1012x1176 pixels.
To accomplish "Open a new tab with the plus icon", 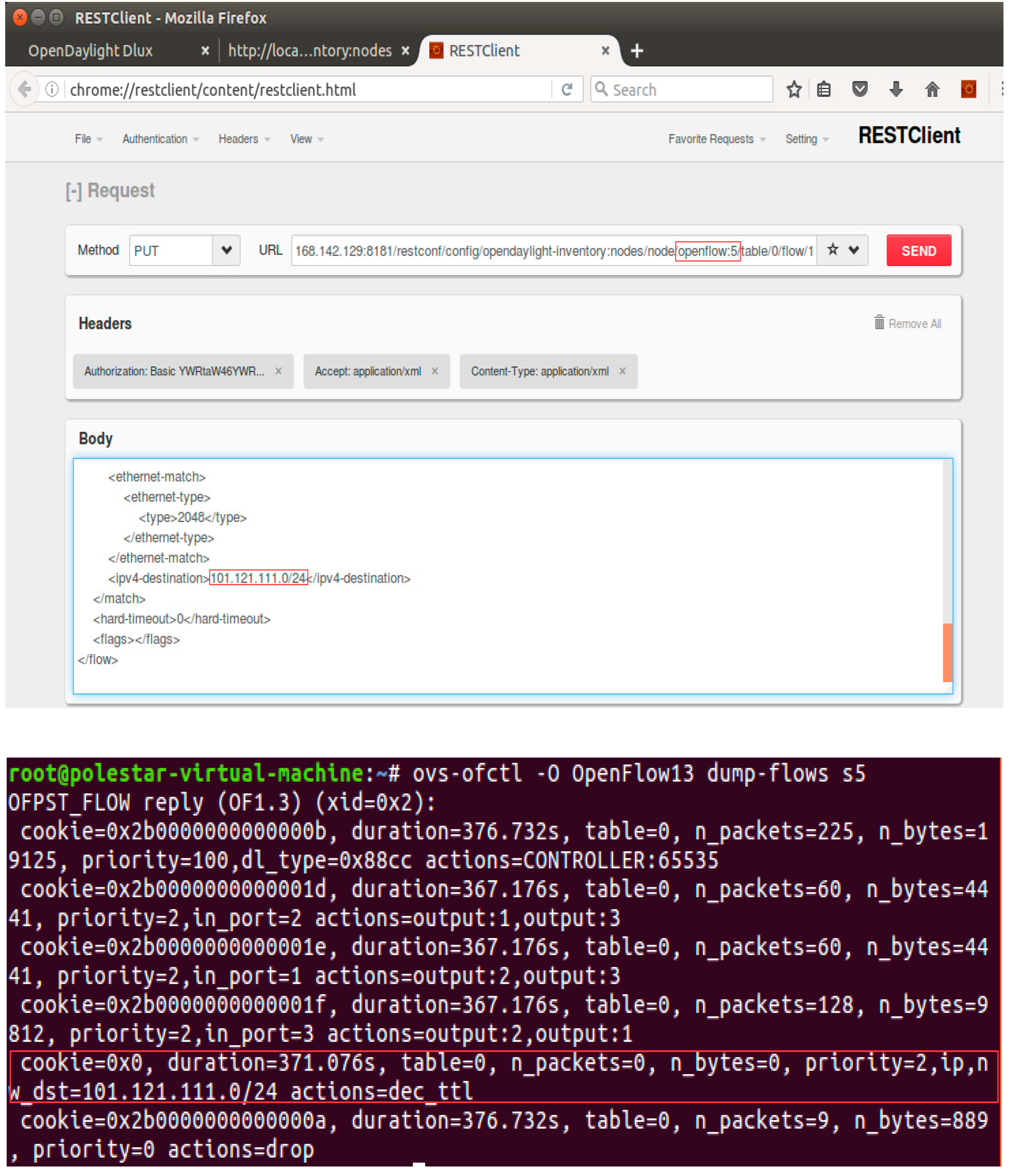I will (x=637, y=51).
